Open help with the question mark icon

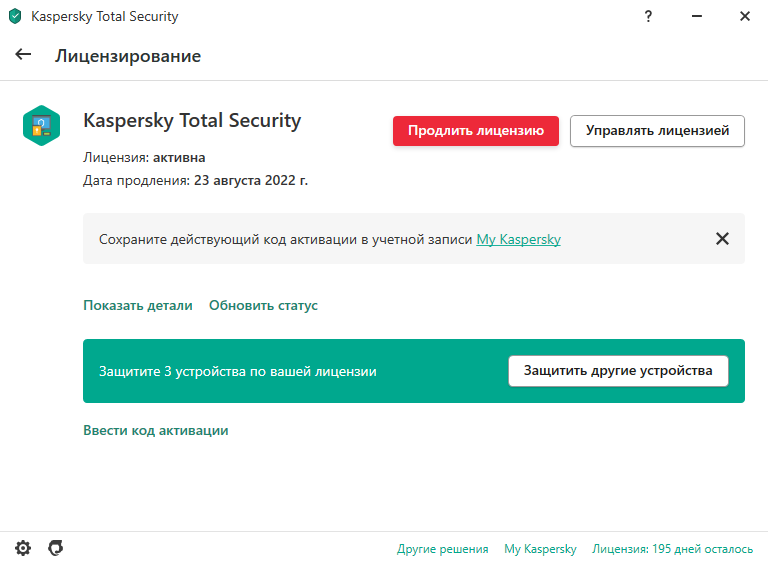click(x=648, y=16)
